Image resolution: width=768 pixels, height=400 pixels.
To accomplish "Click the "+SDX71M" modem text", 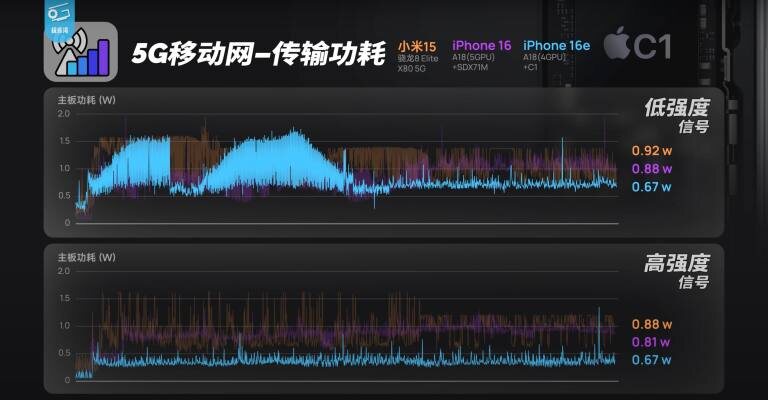I will 470,67.
